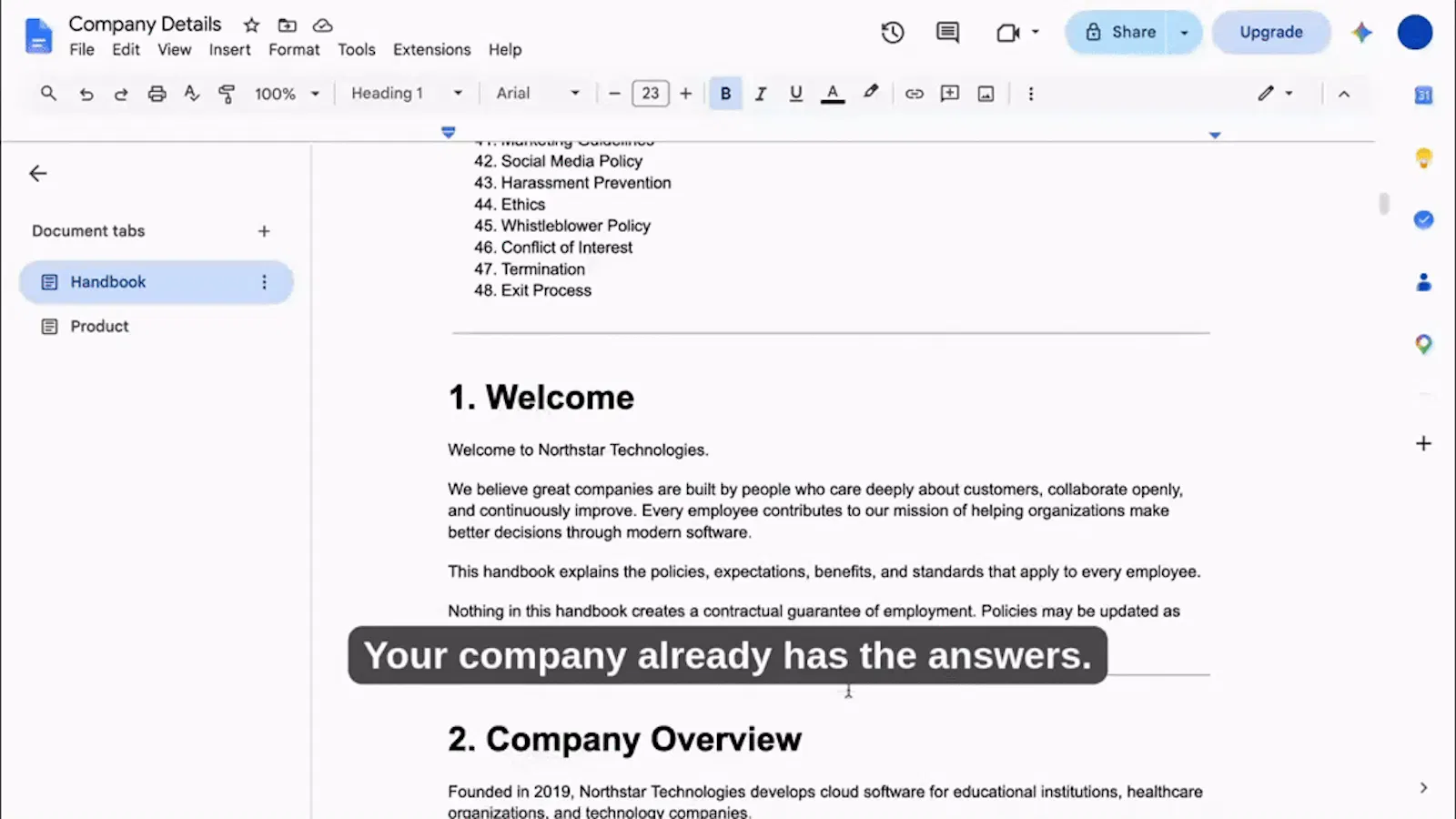Check cloud save status icon
Viewport: 1456px width, 819px height.
pos(322,25)
